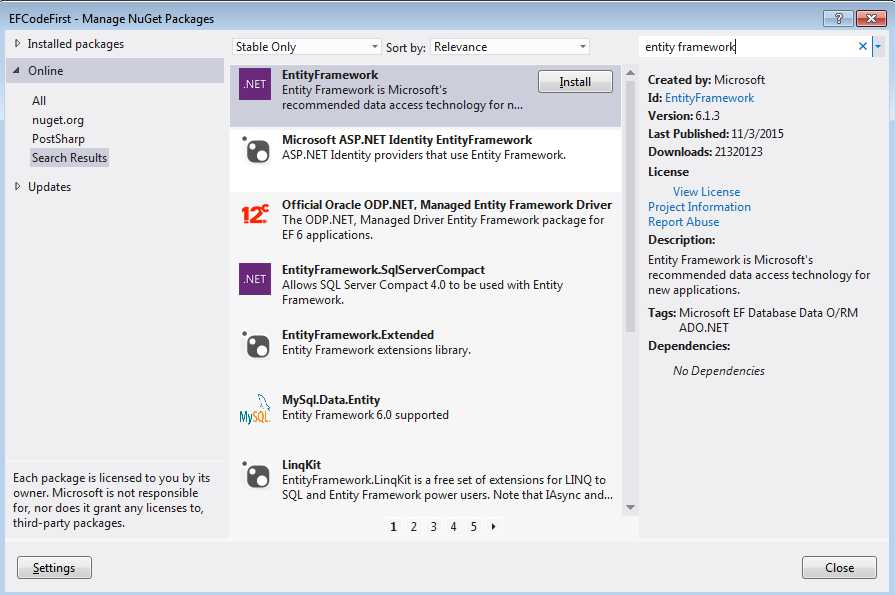Select the LinqKit result title
Viewport: 895px width, 595px height.
pos(301,465)
